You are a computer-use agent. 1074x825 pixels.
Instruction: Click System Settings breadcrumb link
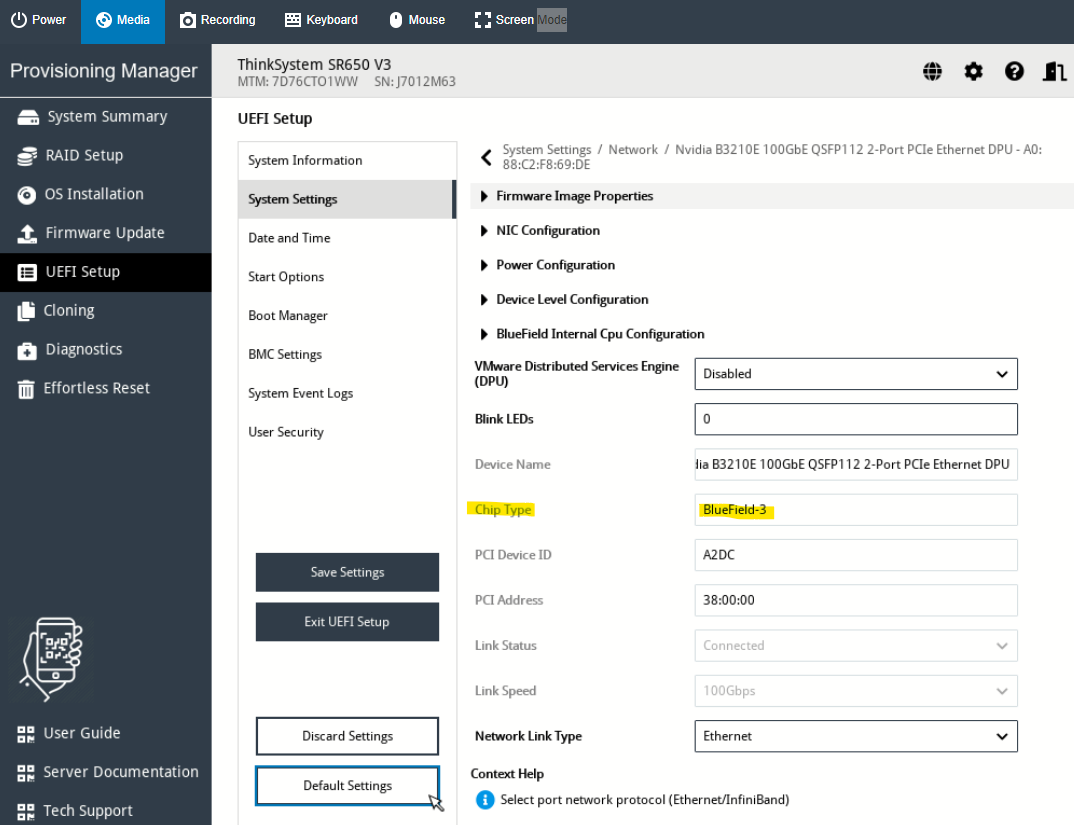pos(547,149)
